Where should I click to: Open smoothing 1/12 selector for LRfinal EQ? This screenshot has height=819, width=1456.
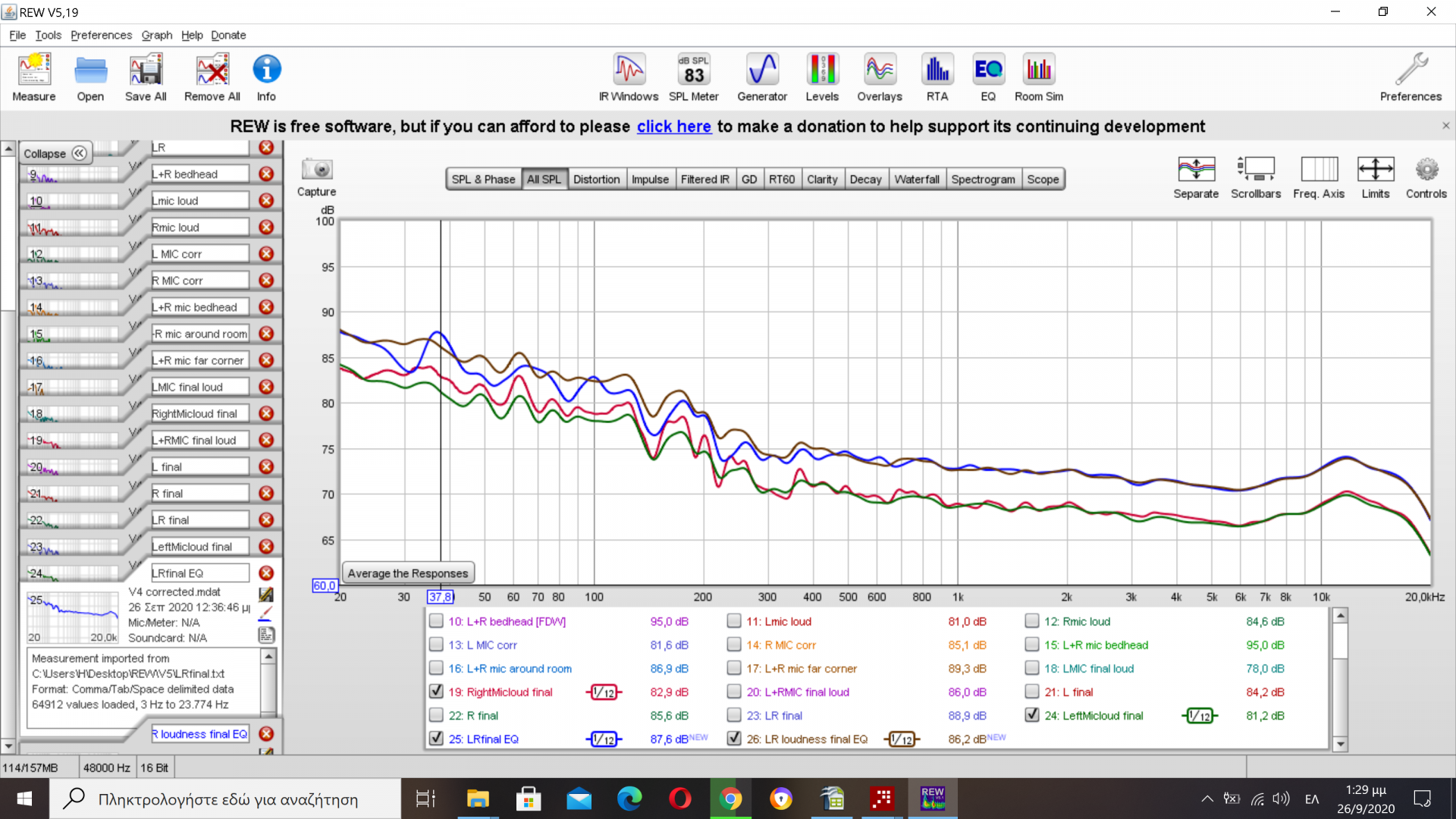604,739
